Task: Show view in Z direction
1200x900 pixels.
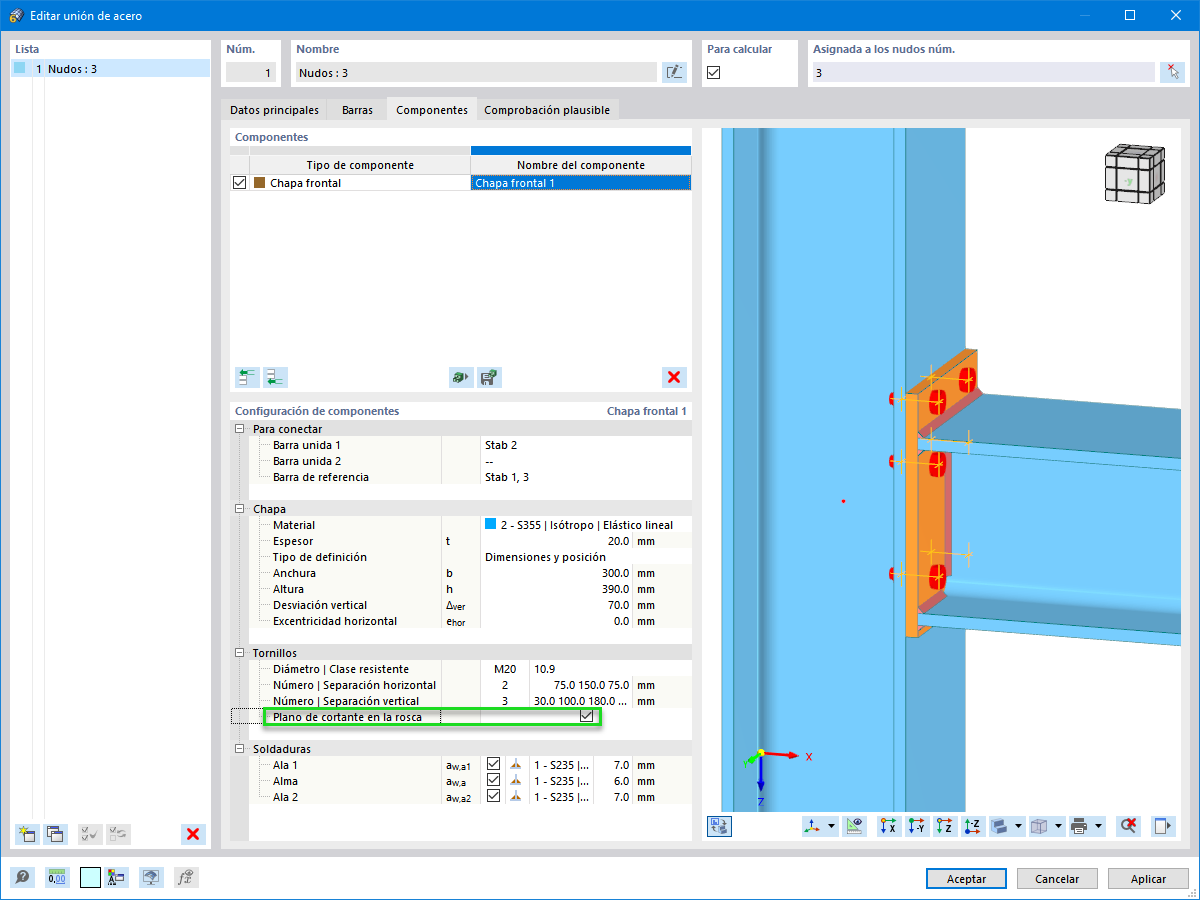Action: click(x=945, y=826)
